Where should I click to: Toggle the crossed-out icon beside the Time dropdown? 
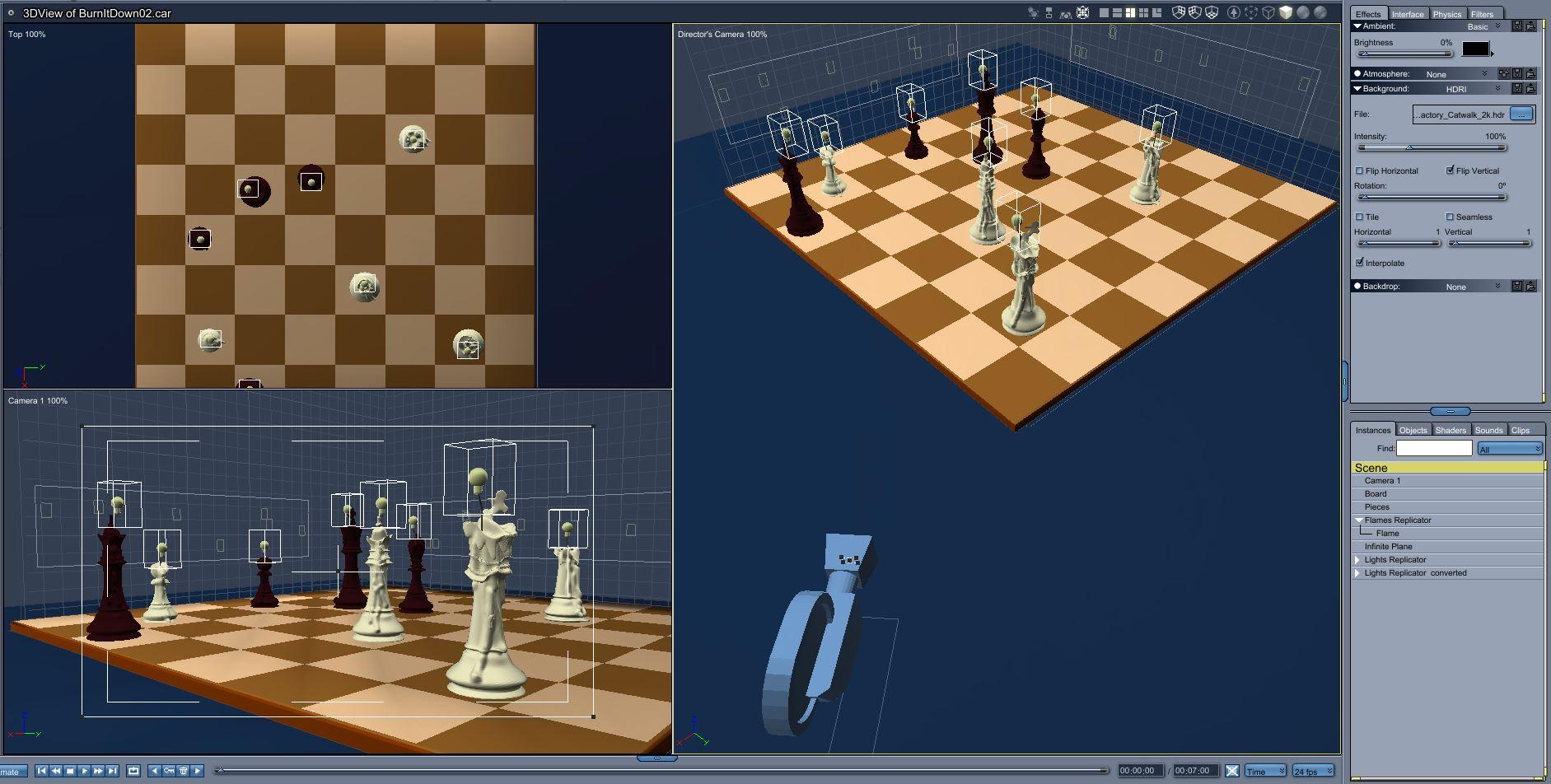1231,771
